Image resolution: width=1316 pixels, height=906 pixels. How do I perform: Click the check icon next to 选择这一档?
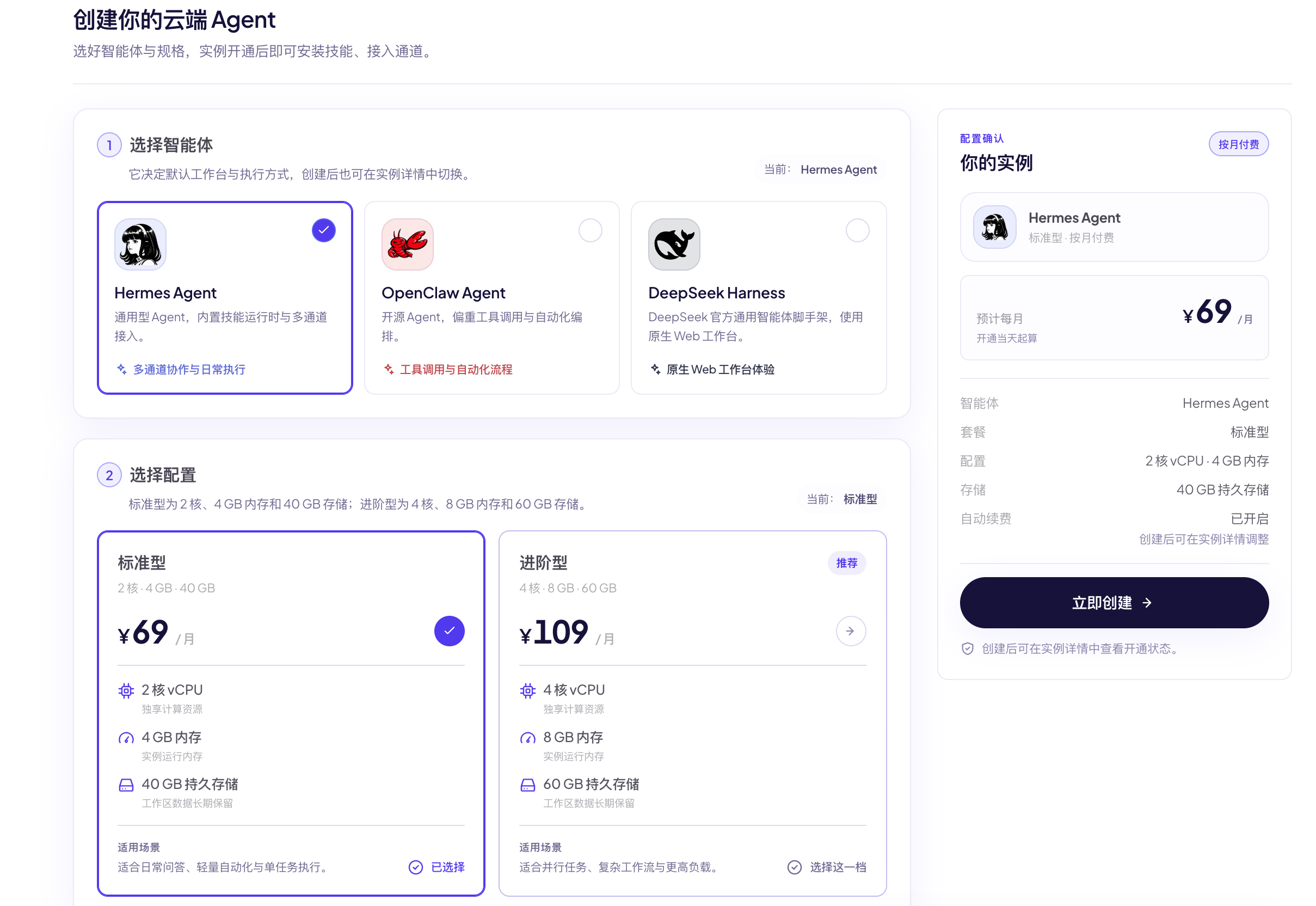[795, 867]
